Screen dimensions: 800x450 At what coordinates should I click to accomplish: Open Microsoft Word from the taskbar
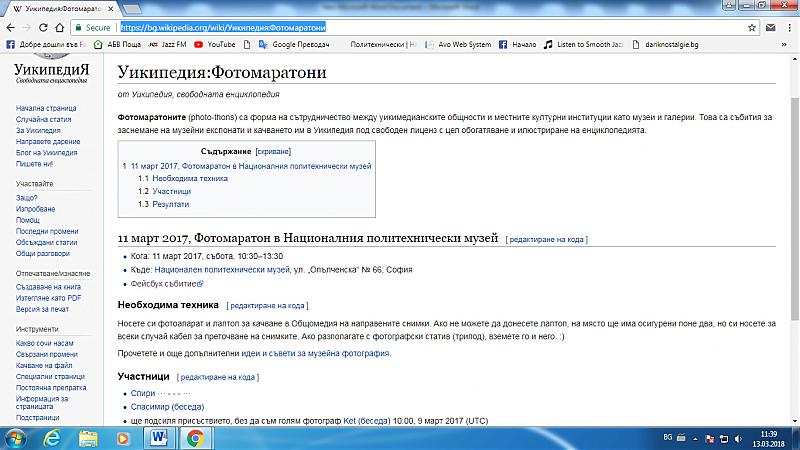[159, 438]
